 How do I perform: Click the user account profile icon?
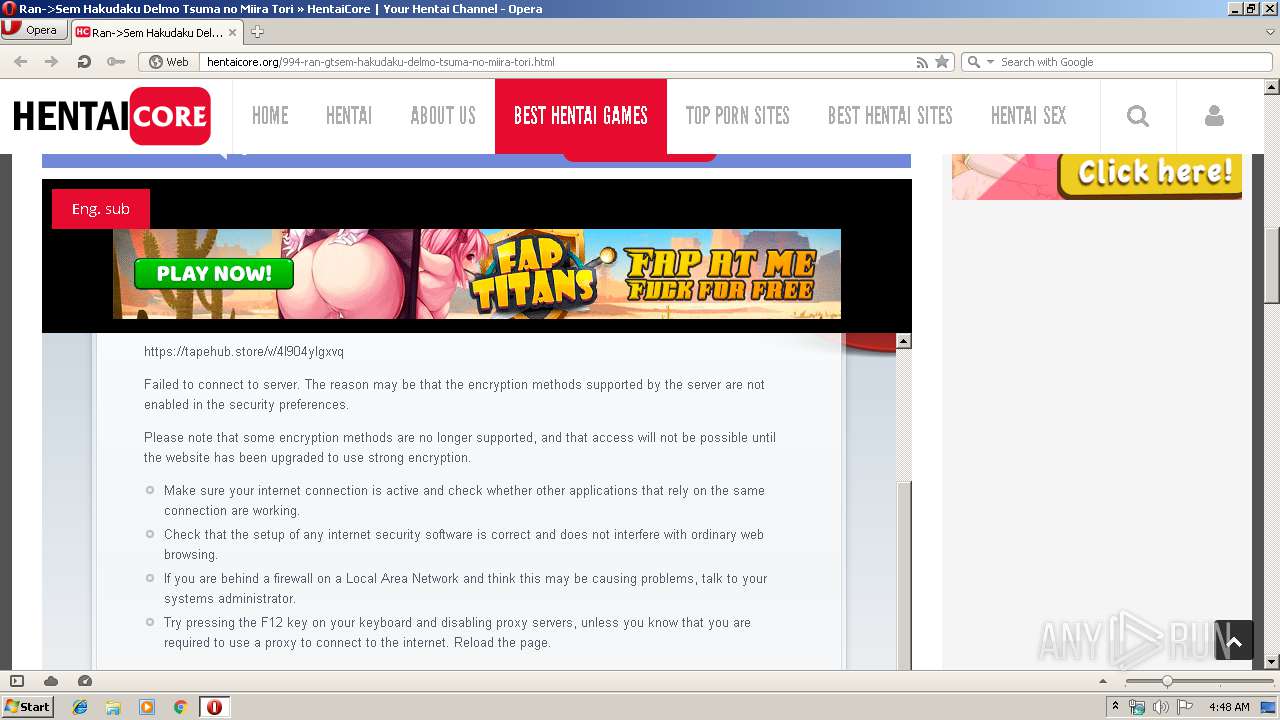[x=1214, y=116]
